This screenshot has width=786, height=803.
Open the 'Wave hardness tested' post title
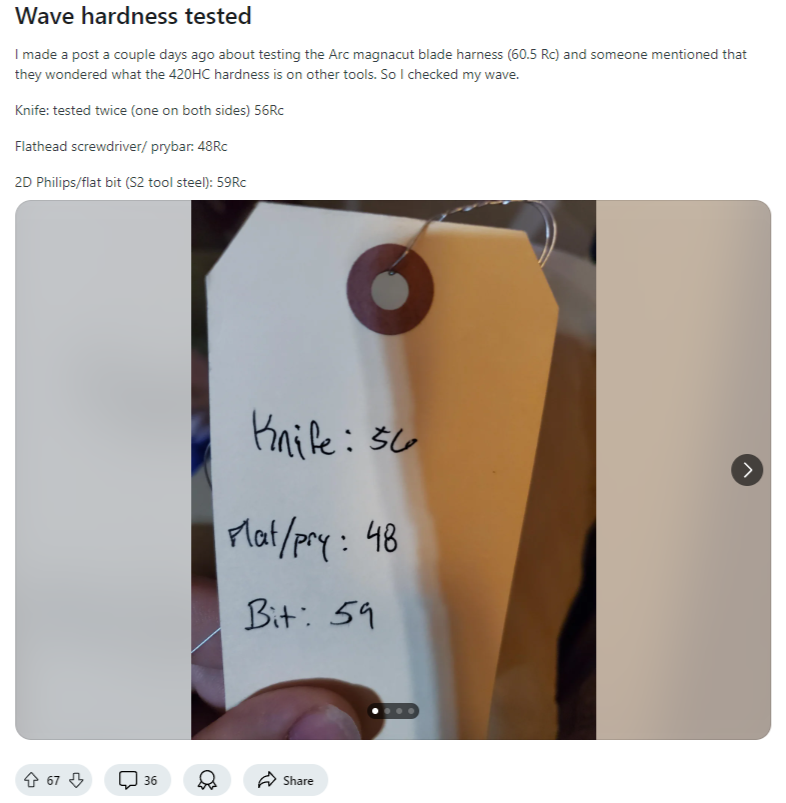pos(133,16)
